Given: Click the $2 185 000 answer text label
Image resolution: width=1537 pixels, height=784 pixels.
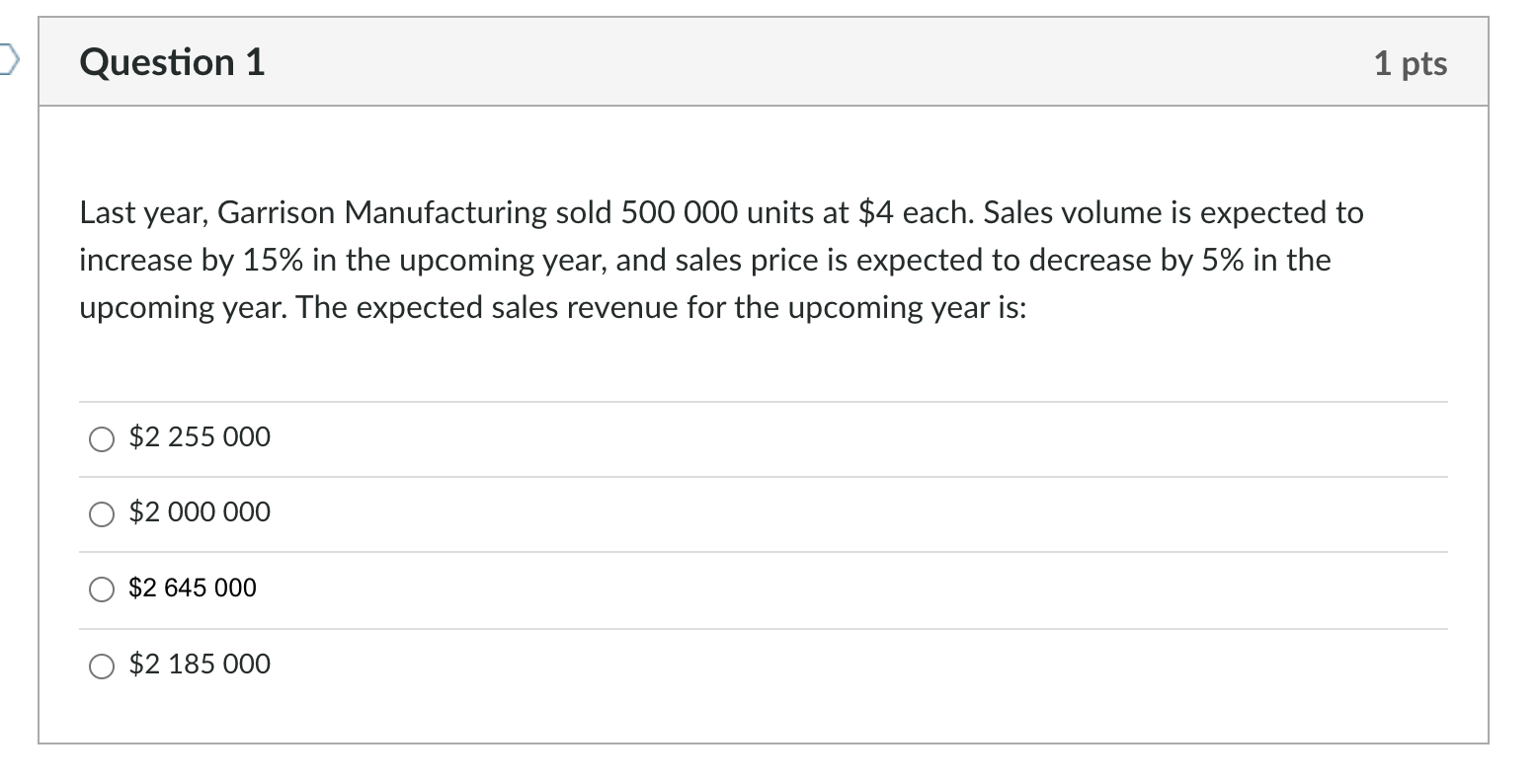Looking at the screenshot, I should click(198, 665).
